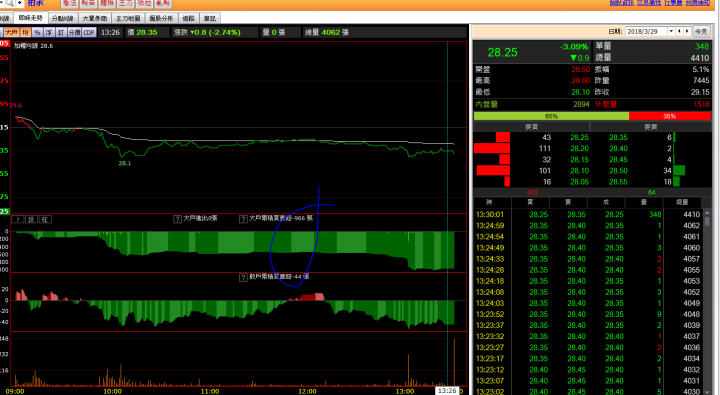
Task: Go to previous date arrow
Action: tap(679, 31)
